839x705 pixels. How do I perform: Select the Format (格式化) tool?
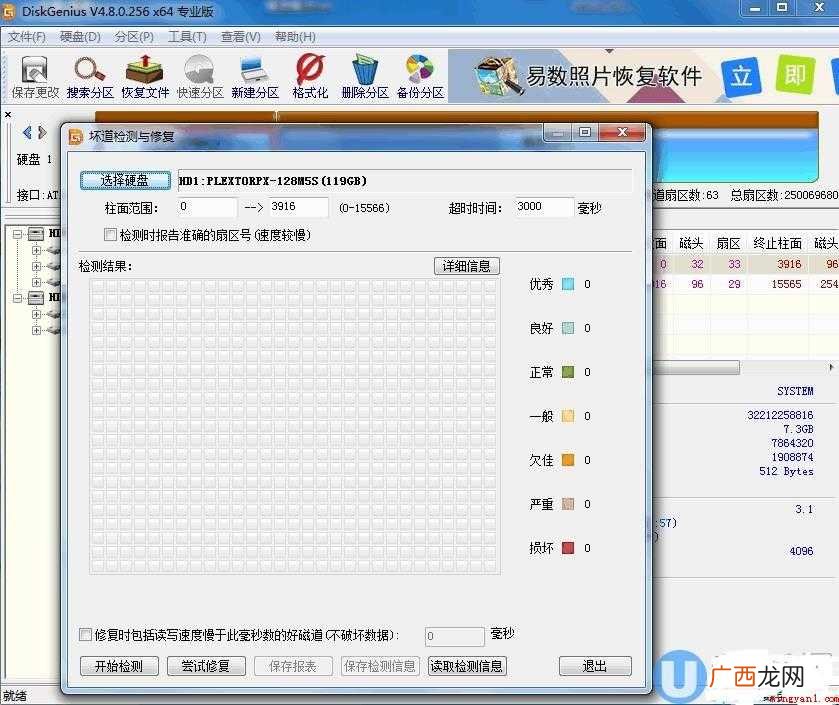pos(310,77)
